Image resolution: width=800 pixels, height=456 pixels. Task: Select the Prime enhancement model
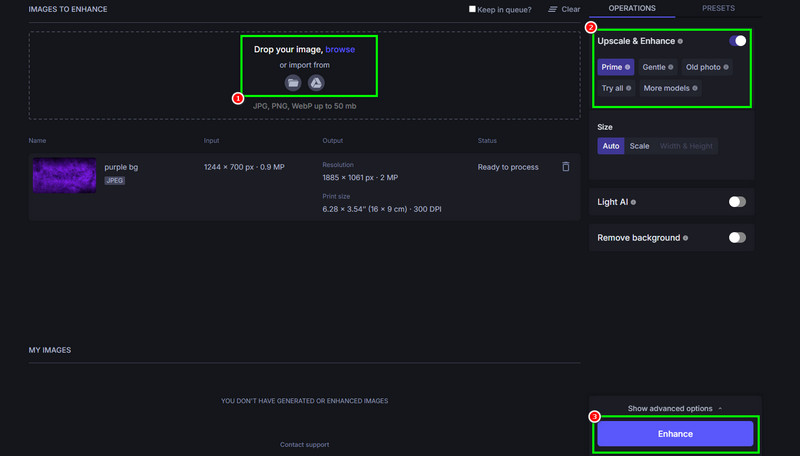click(x=616, y=67)
